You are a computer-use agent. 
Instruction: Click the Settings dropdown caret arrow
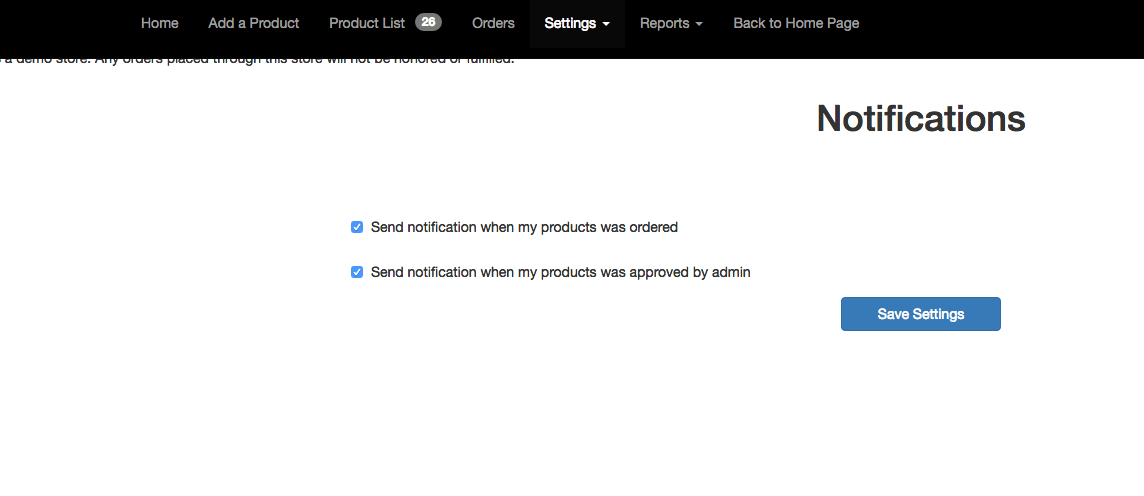(606, 24)
